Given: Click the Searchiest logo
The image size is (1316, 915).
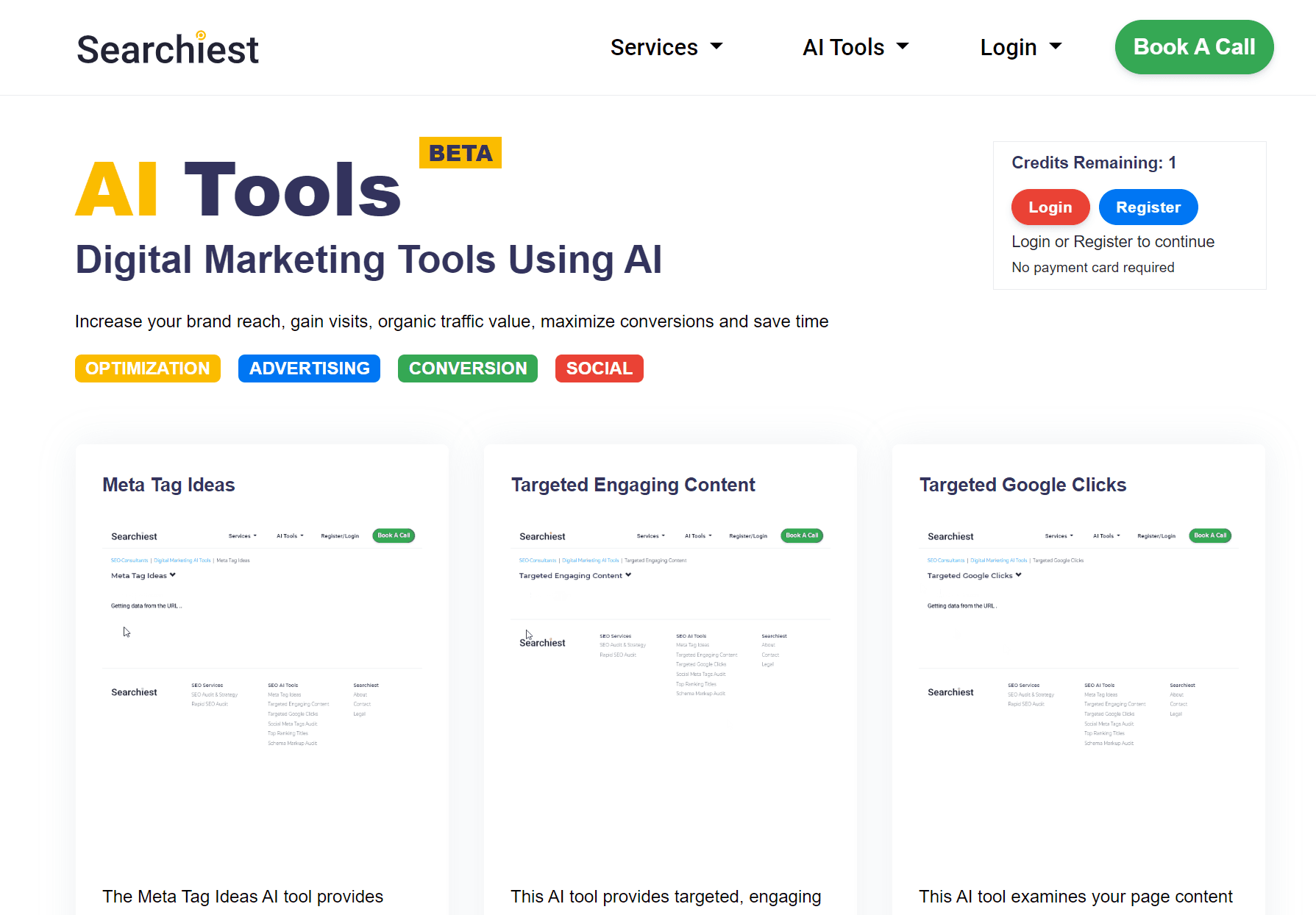Looking at the screenshot, I should [167, 47].
